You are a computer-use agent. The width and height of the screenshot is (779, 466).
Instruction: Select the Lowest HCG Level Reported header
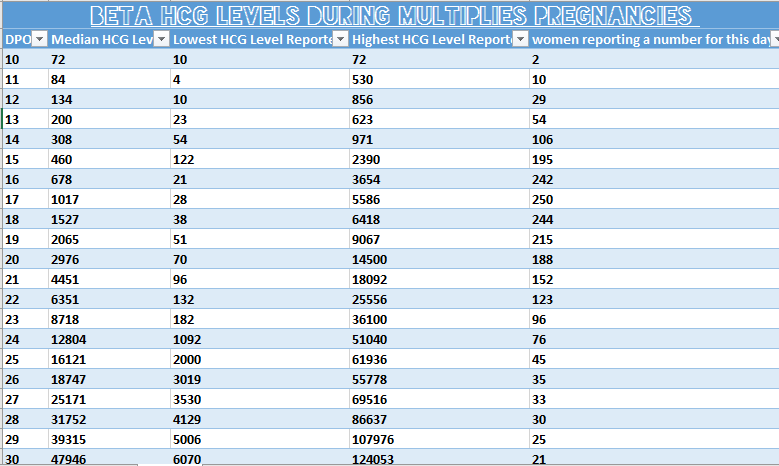[x=252, y=39]
